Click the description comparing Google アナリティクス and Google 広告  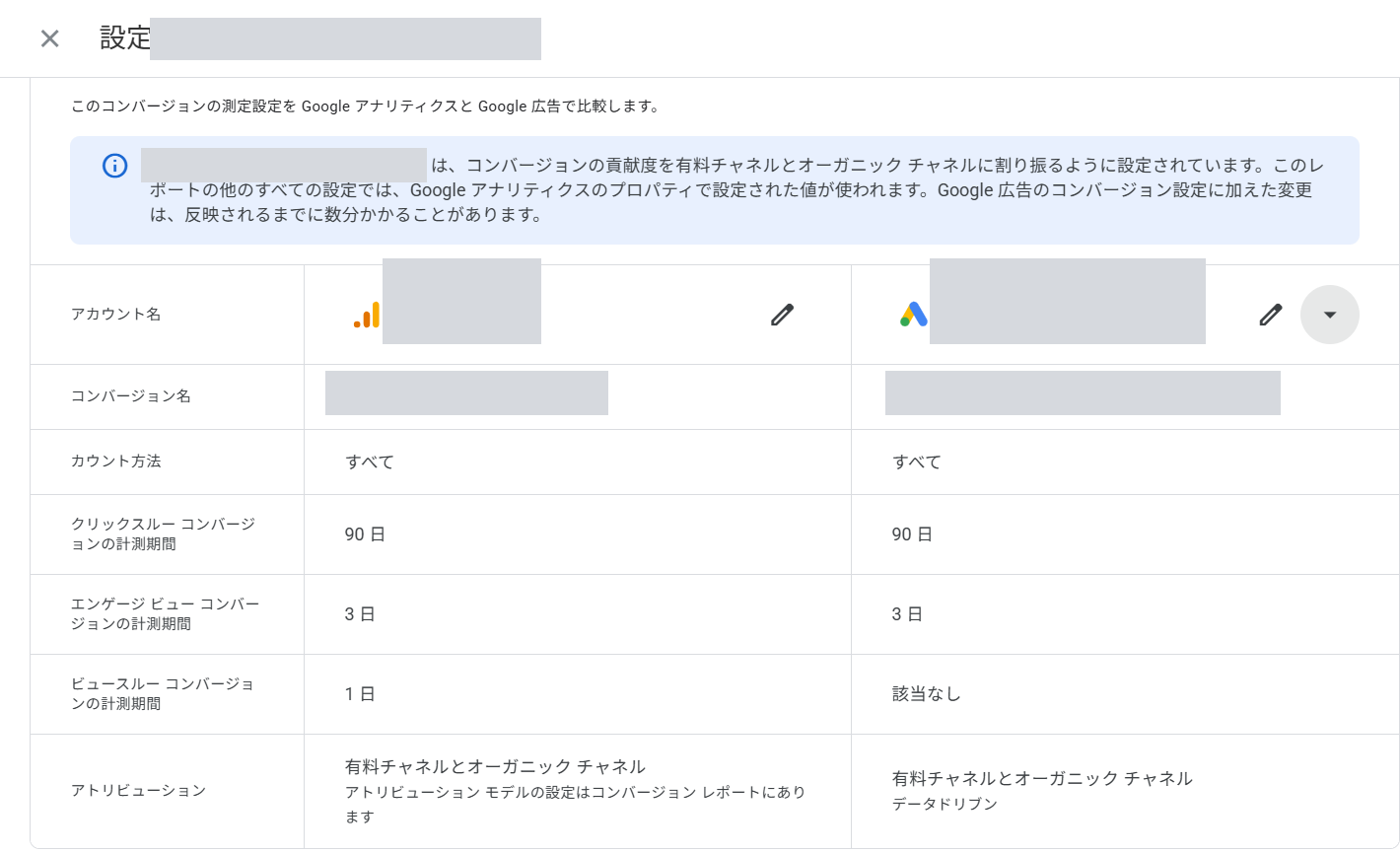[365, 106]
